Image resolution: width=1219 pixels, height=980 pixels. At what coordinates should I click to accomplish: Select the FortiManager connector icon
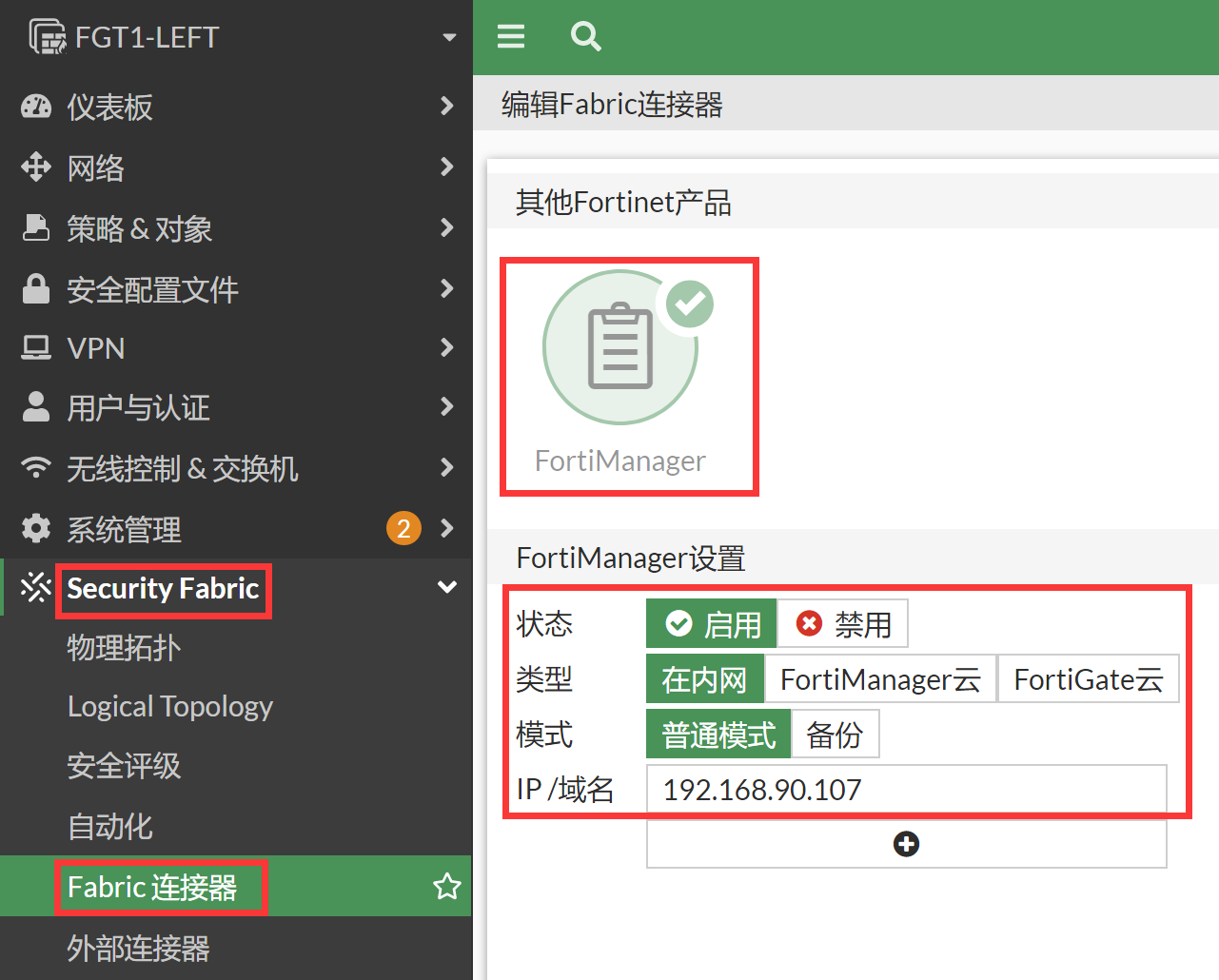(620, 348)
